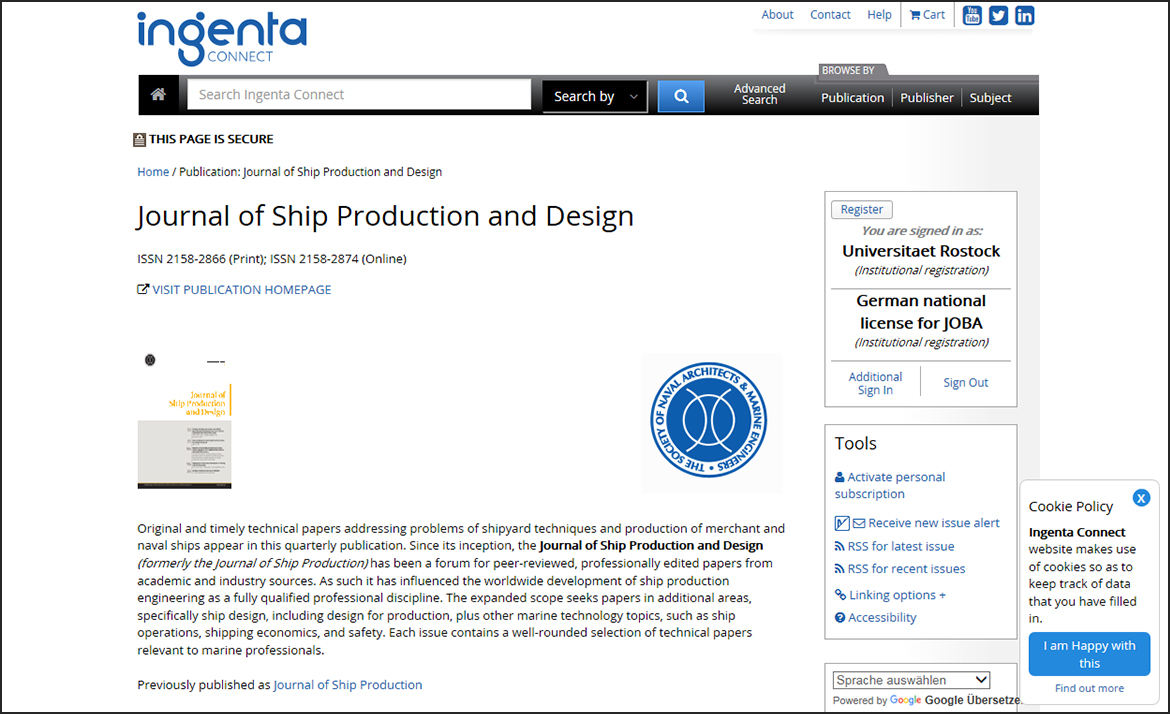
Task: Click the Cookie Policy heading
Action: tap(1071, 507)
